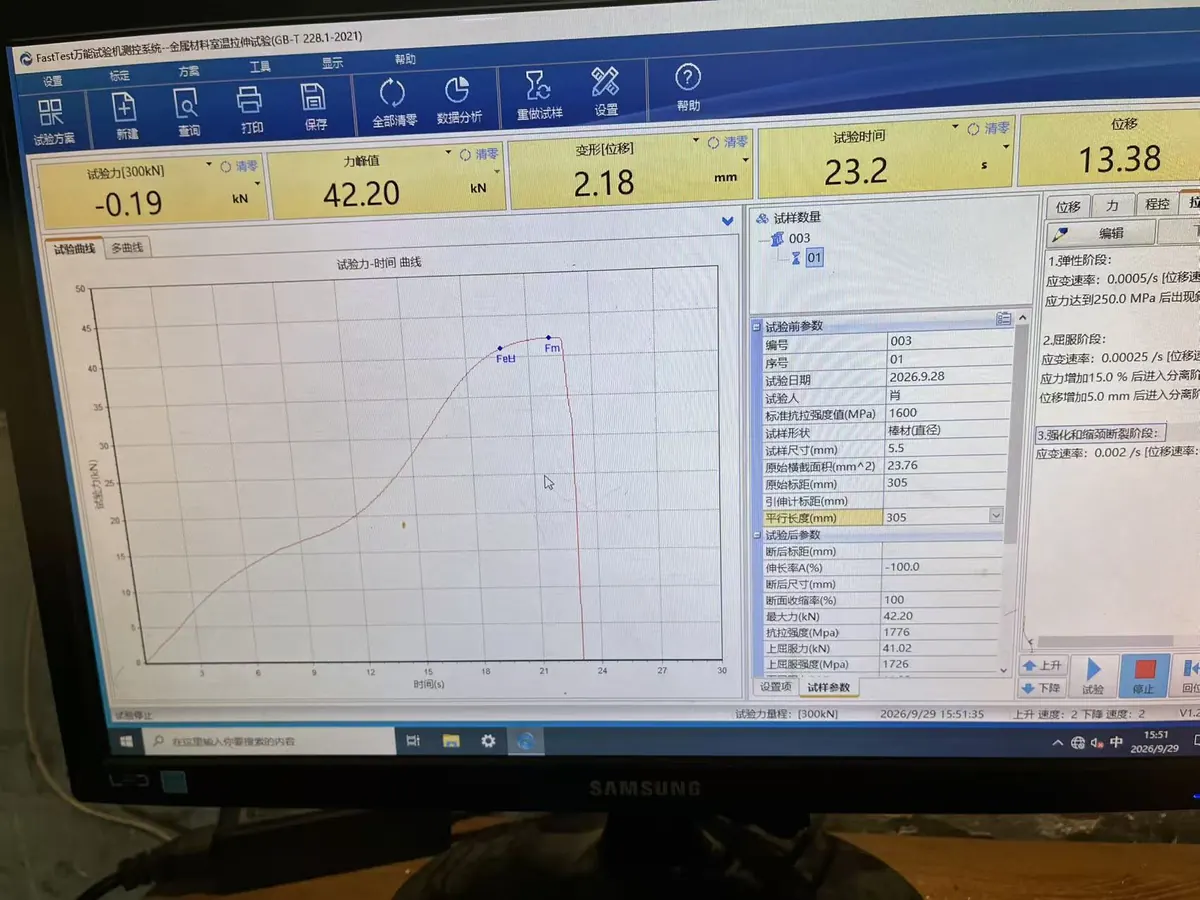The height and width of the screenshot is (900, 1200).
Task: Open the 平行长度(mm) value dropdown
Action: (x=995, y=516)
